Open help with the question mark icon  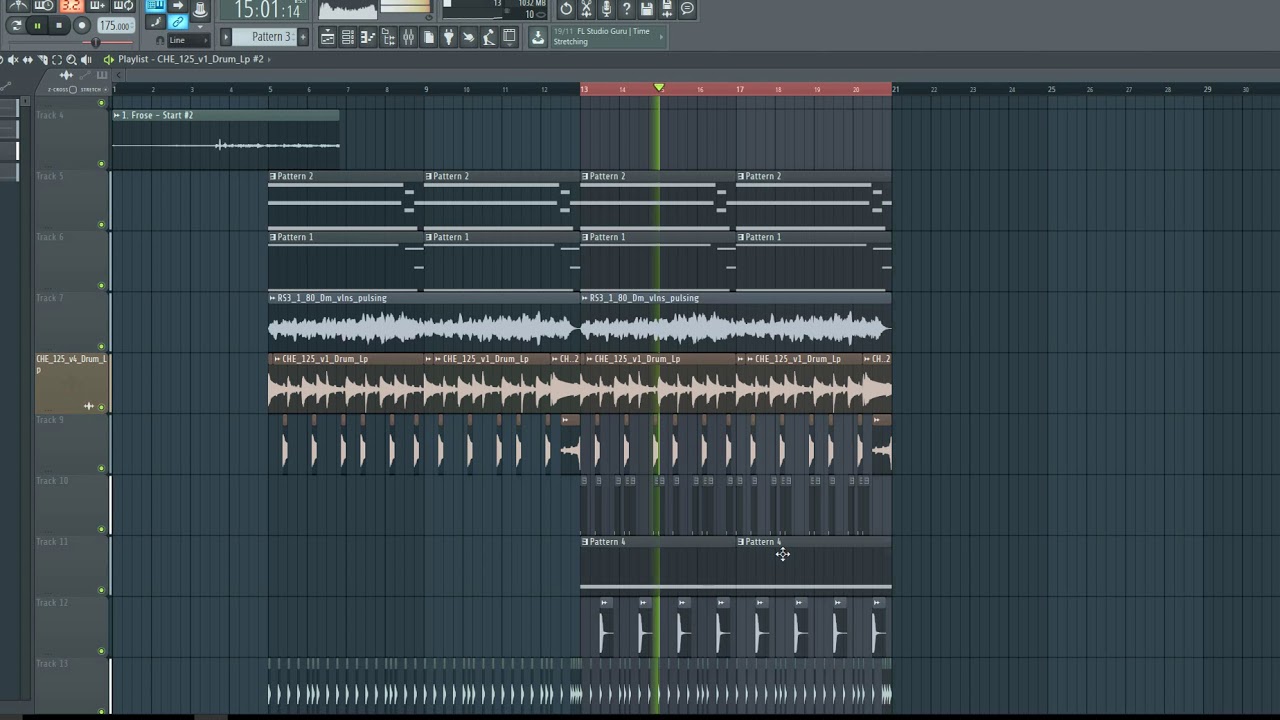pyautogui.click(x=627, y=9)
